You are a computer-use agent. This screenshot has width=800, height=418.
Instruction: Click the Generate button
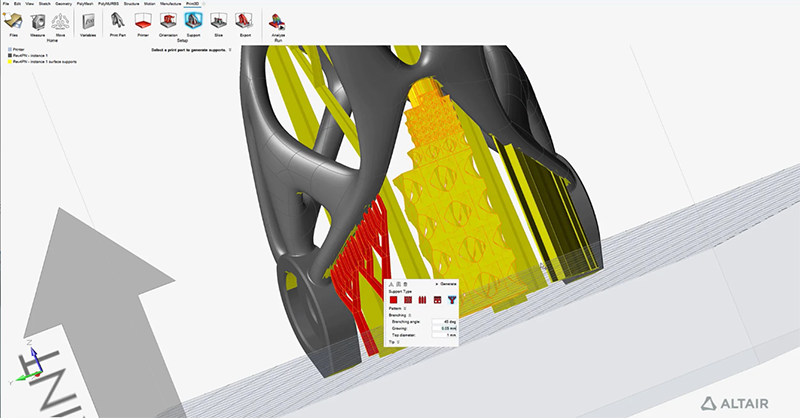pyautogui.click(x=446, y=284)
